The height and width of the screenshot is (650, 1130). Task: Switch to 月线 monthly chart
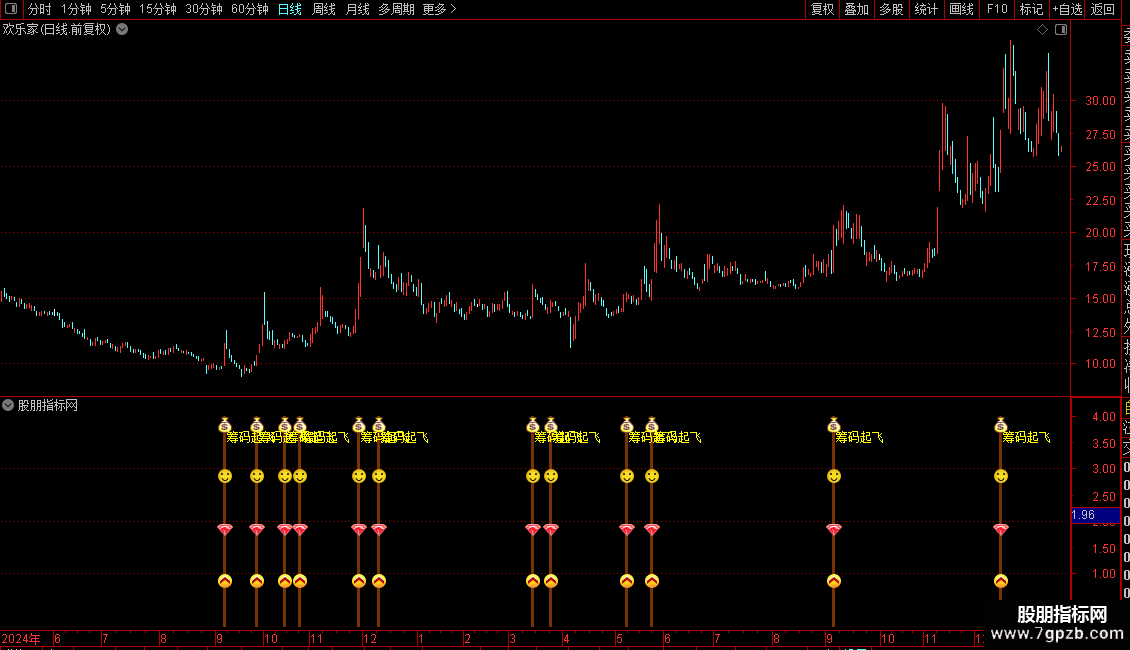357,9
